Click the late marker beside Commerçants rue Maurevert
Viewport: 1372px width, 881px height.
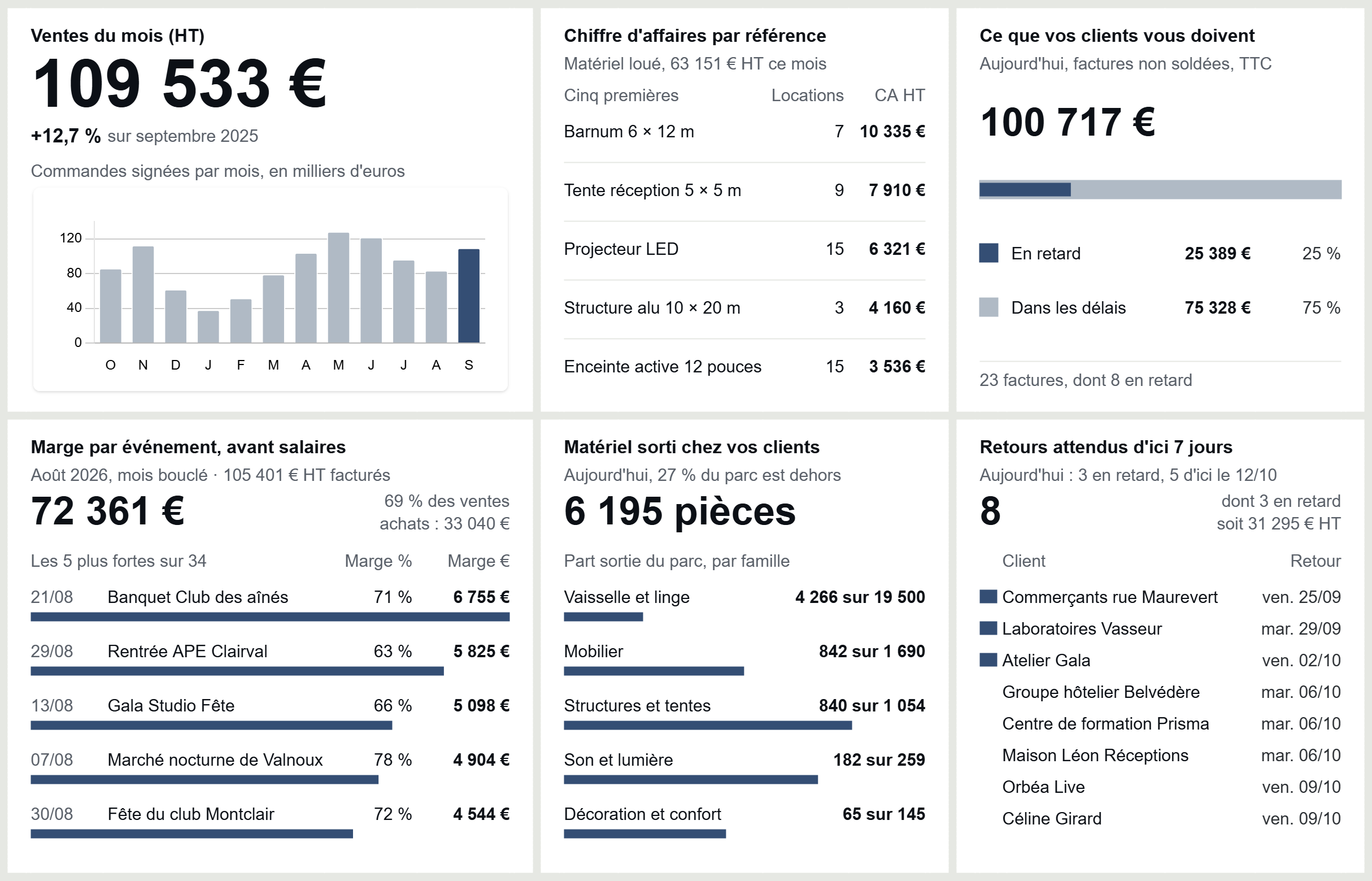[988, 597]
